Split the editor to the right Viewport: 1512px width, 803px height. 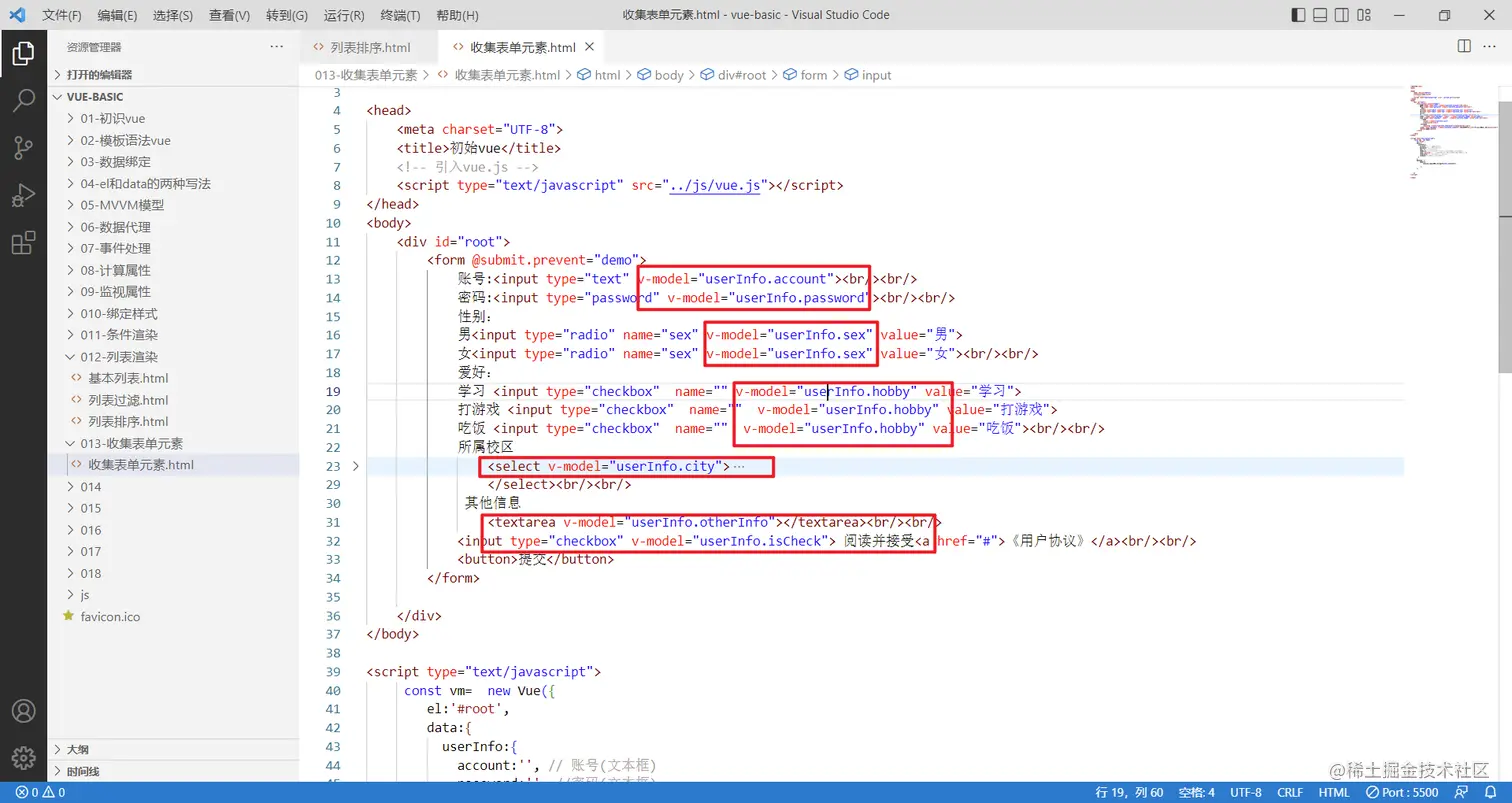[1464, 47]
